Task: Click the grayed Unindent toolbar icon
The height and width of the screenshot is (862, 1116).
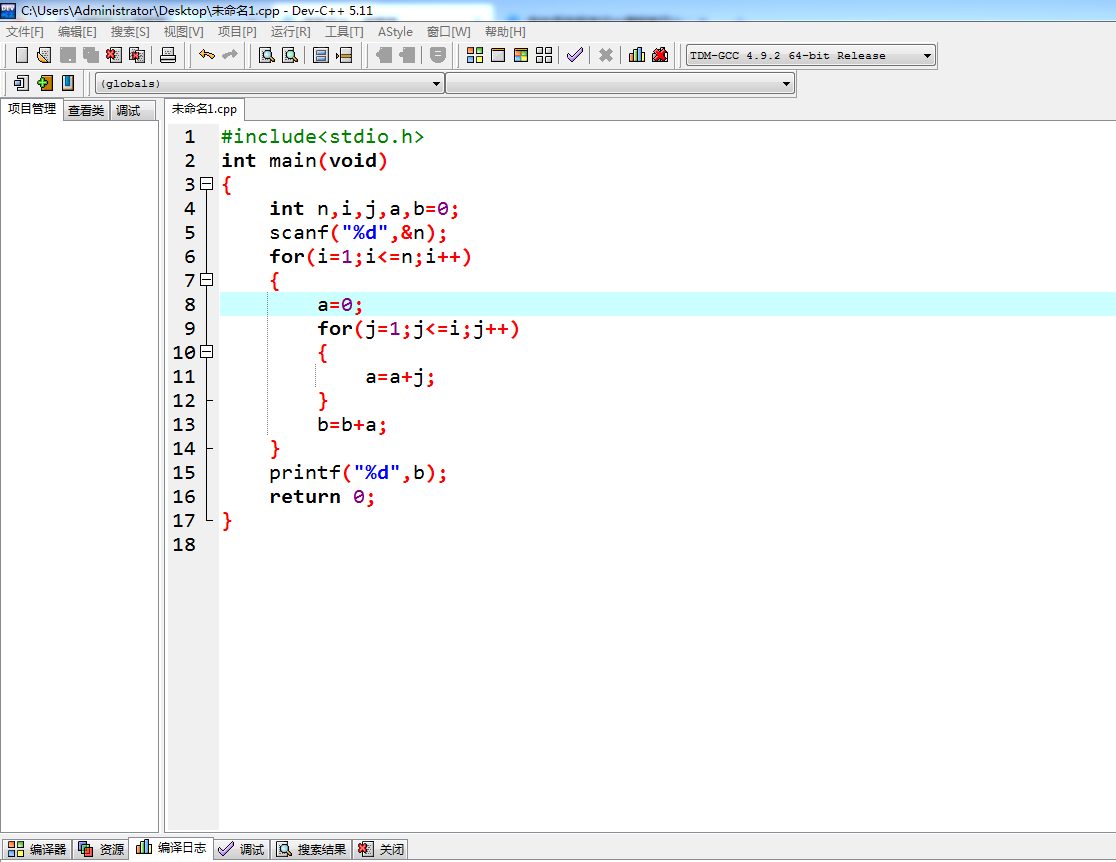Action: 384,55
